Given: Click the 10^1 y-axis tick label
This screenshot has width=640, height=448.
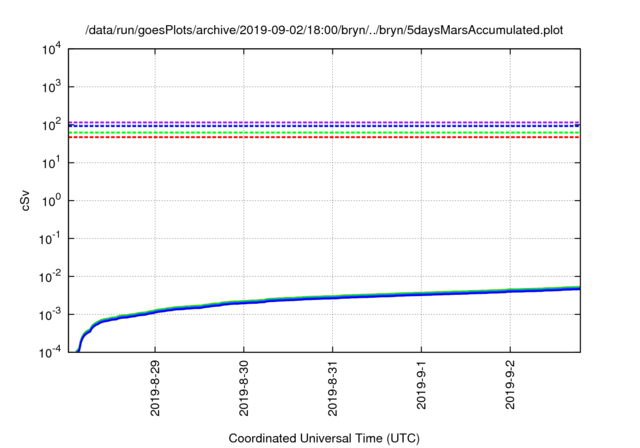Looking at the screenshot, I should (x=52, y=162).
